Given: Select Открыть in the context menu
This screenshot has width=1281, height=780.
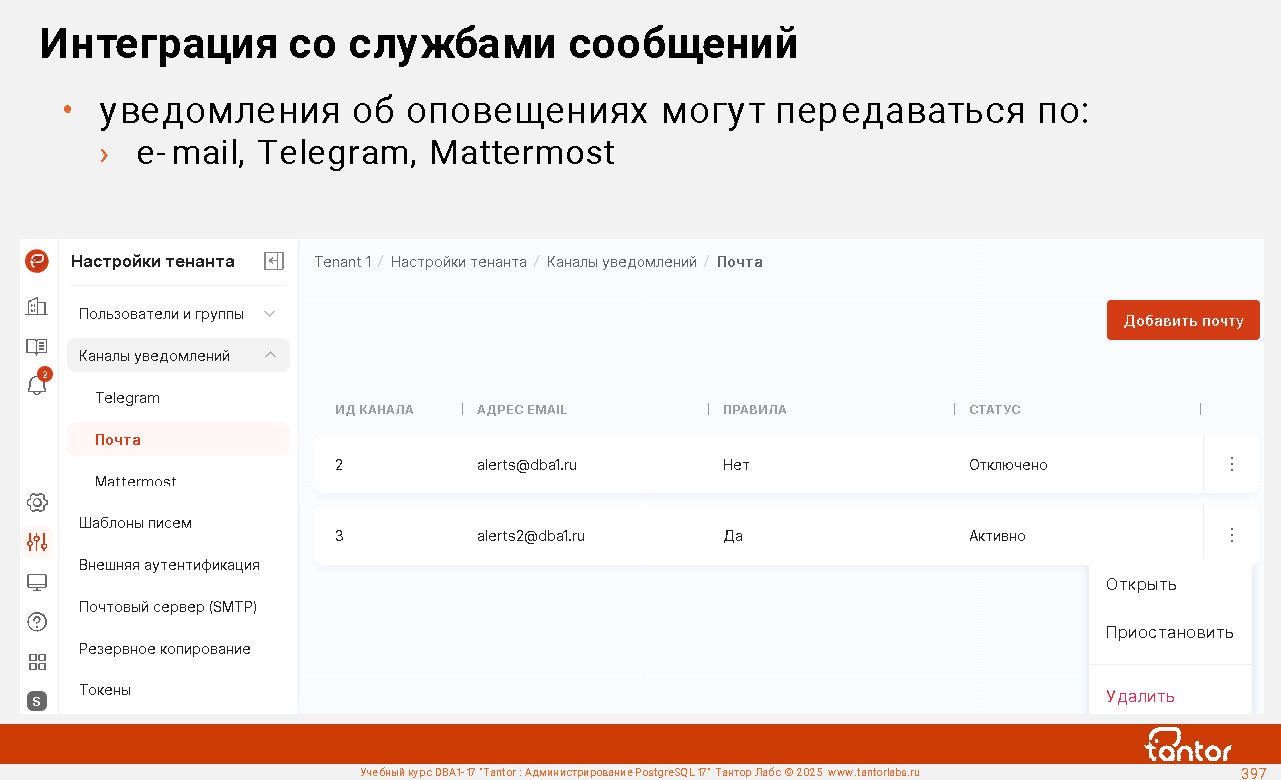Looking at the screenshot, I should coord(1141,585).
